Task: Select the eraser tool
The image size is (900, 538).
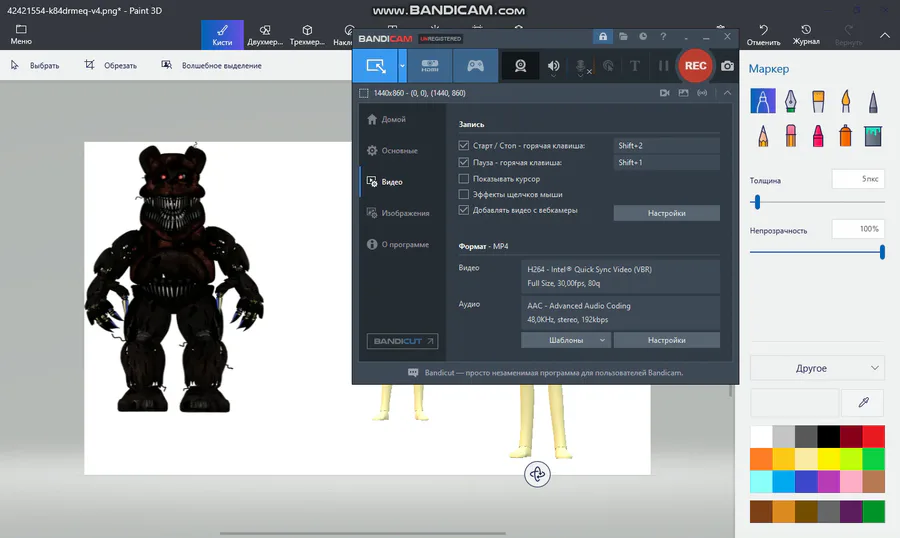Action: pyautogui.click(x=790, y=136)
